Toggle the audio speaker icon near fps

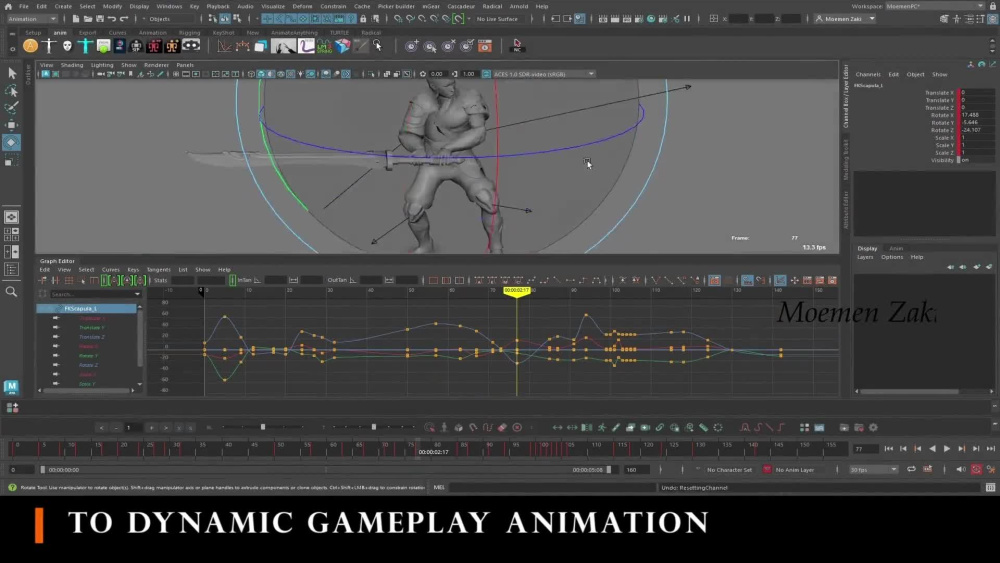(x=960, y=470)
